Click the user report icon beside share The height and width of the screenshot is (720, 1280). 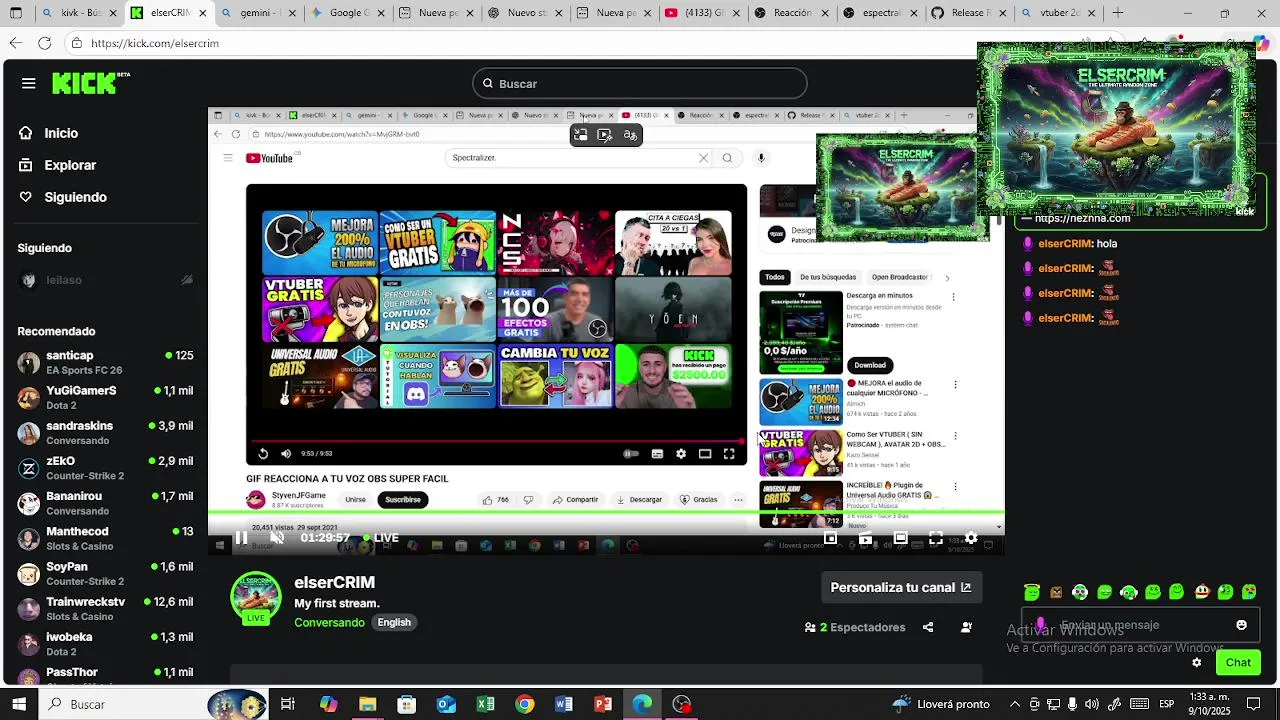(x=966, y=628)
